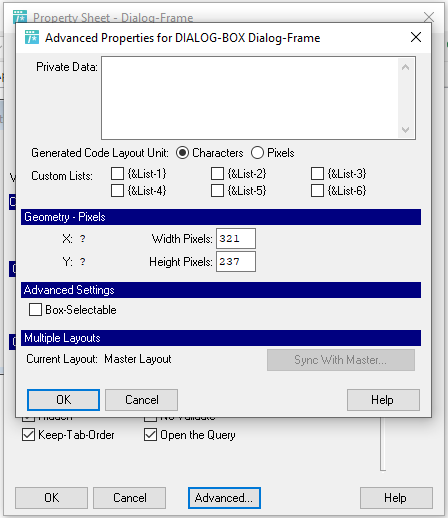Open Help for Advanced Properties
Viewport: 448px width, 518px height.
383,400
